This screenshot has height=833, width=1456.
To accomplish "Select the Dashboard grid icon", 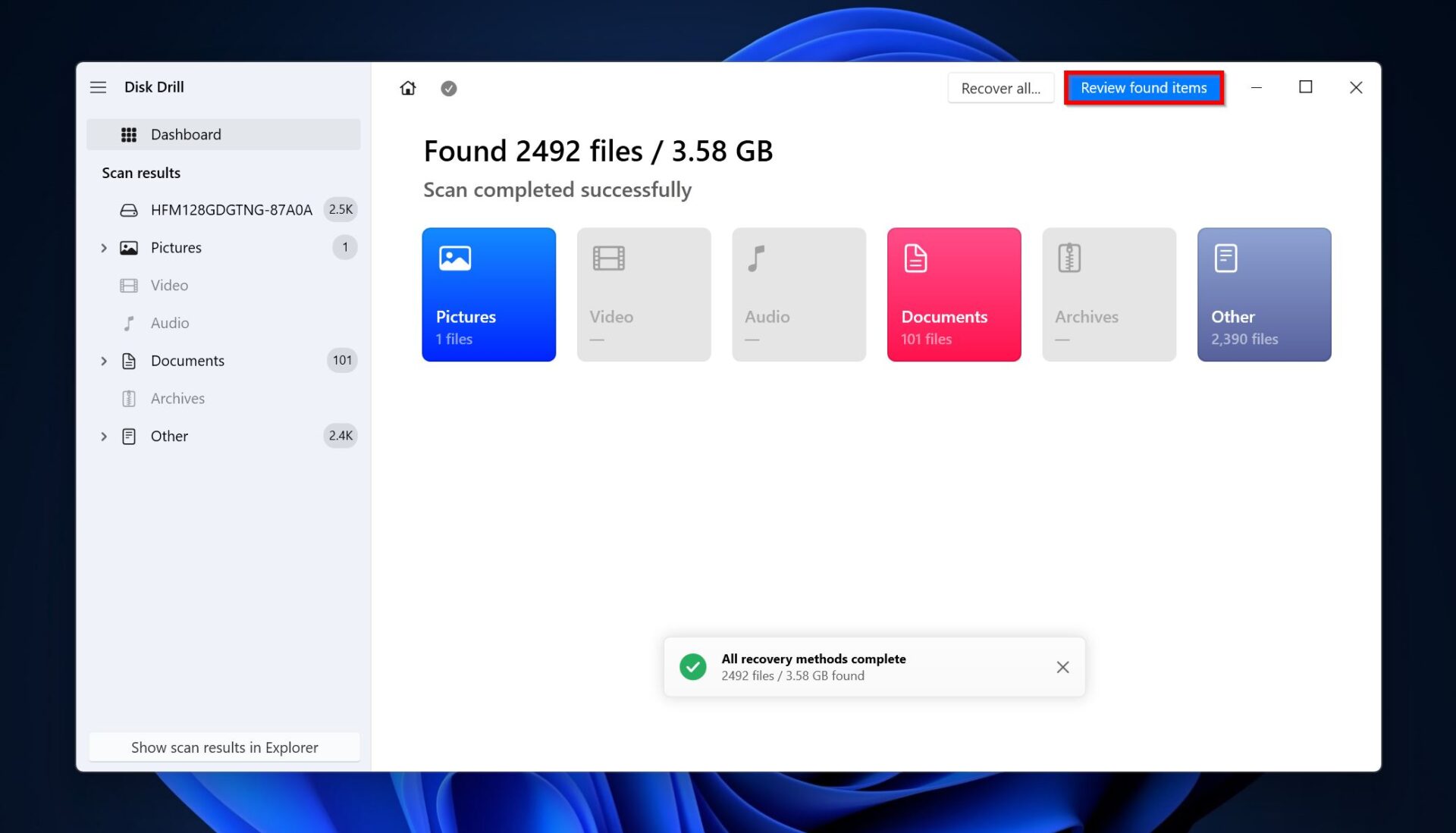I will point(129,134).
